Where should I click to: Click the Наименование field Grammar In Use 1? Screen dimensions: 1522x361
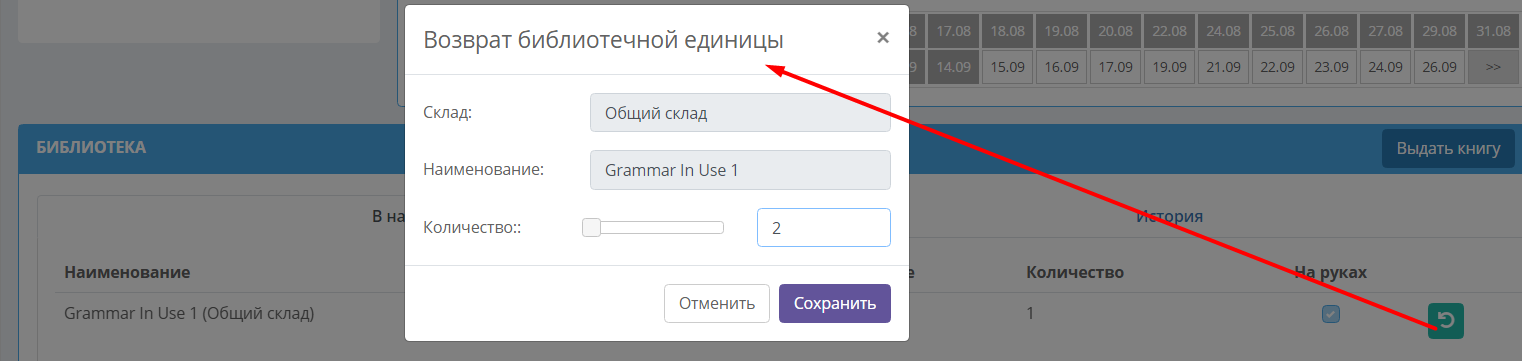click(x=740, y=170)
